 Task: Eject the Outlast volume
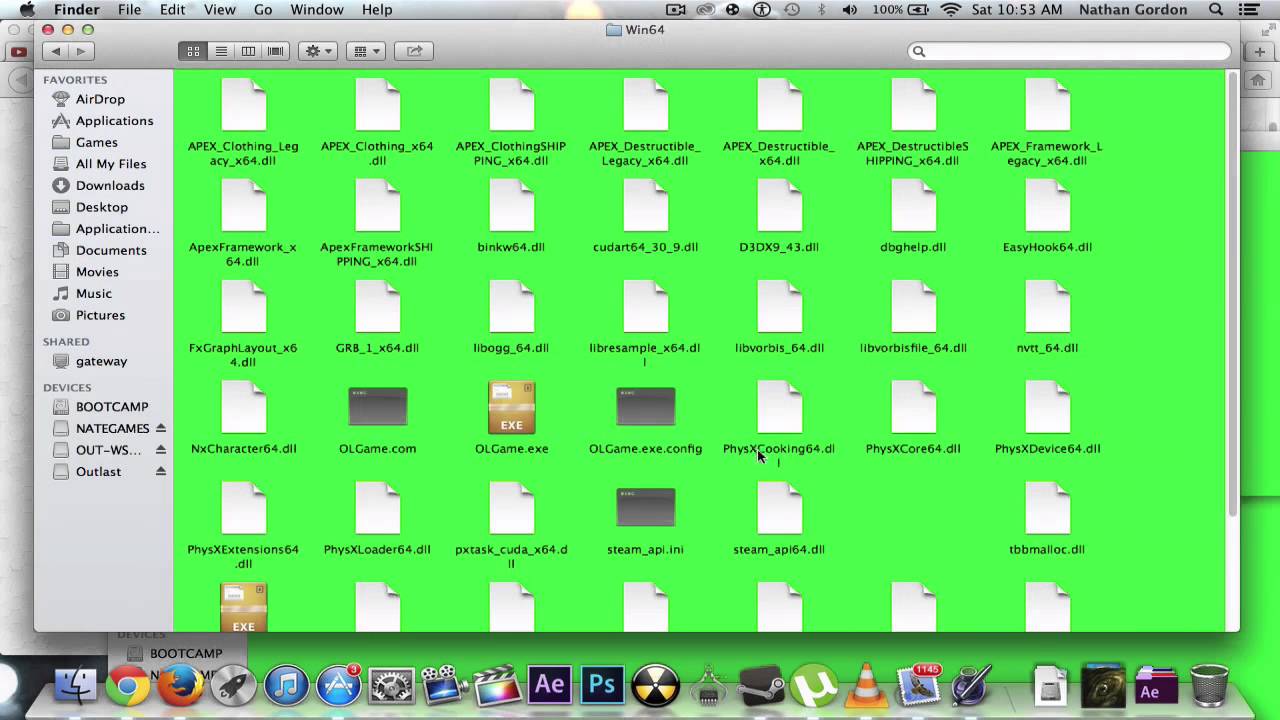coord(161,471)
